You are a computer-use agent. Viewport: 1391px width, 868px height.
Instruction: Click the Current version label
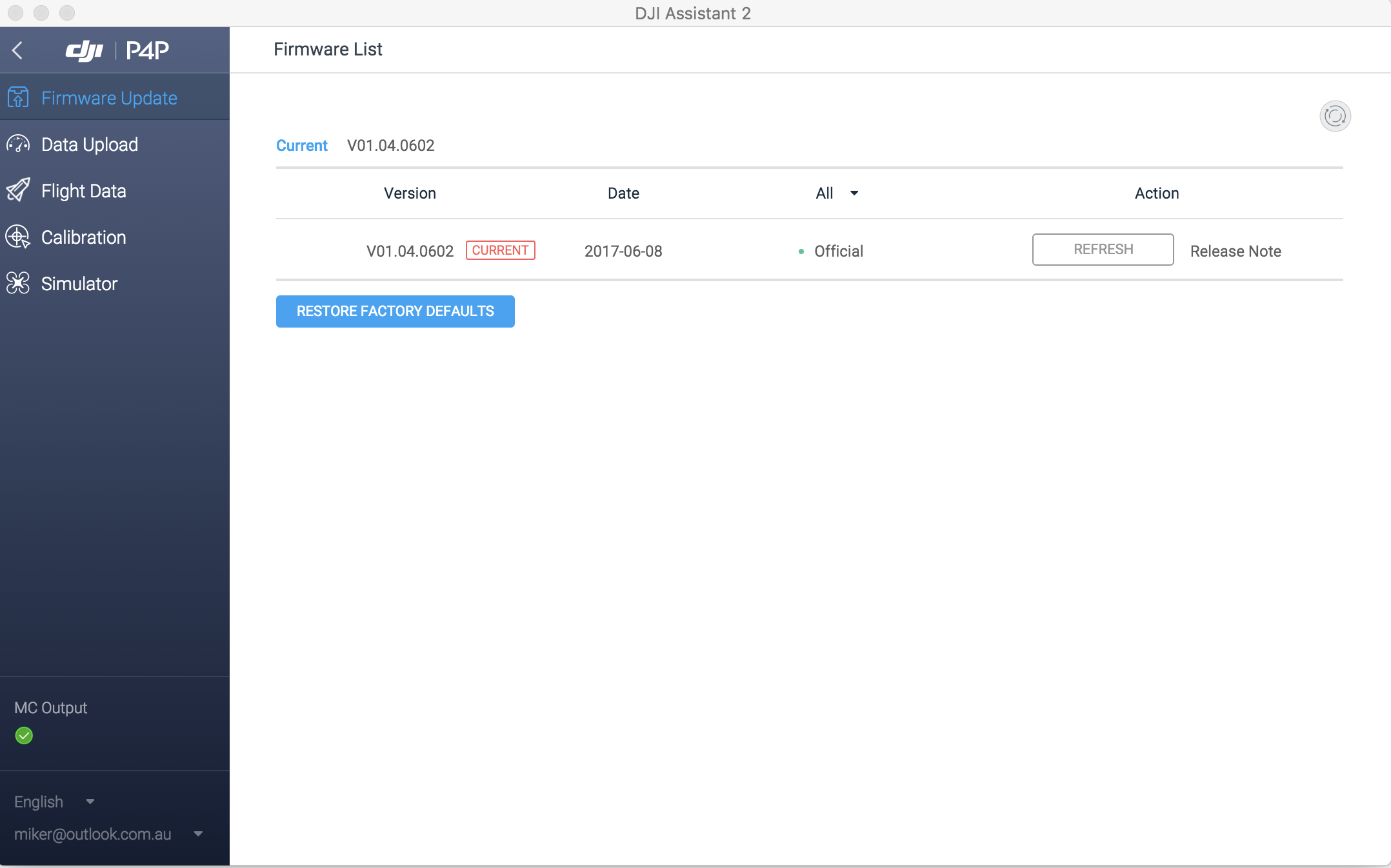click(301, 146)
